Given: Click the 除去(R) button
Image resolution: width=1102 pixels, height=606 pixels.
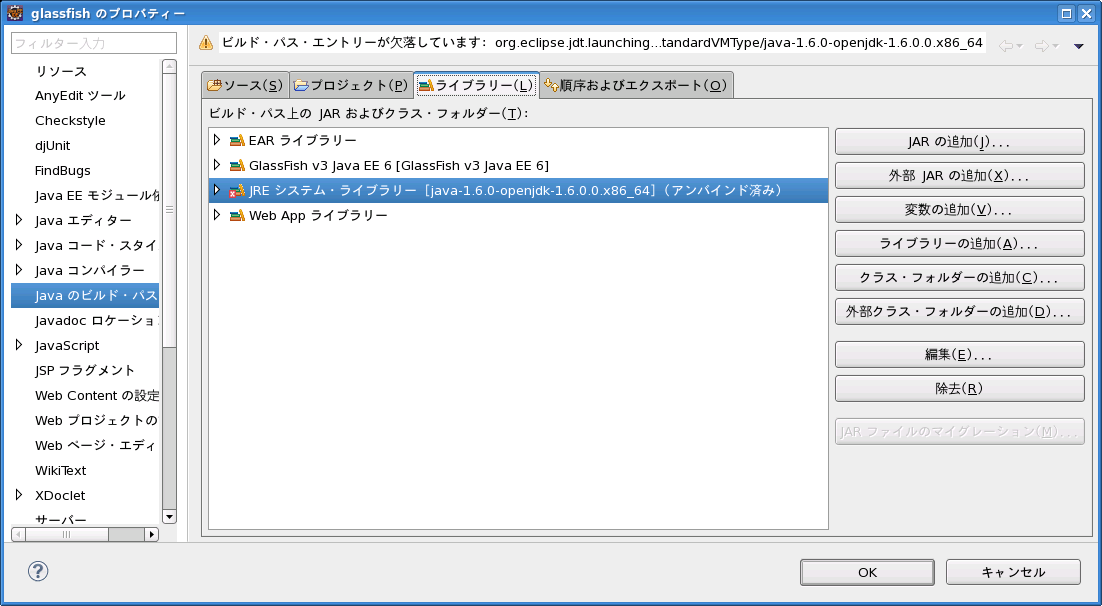Looking at the screenshot, I should (959, 388).
